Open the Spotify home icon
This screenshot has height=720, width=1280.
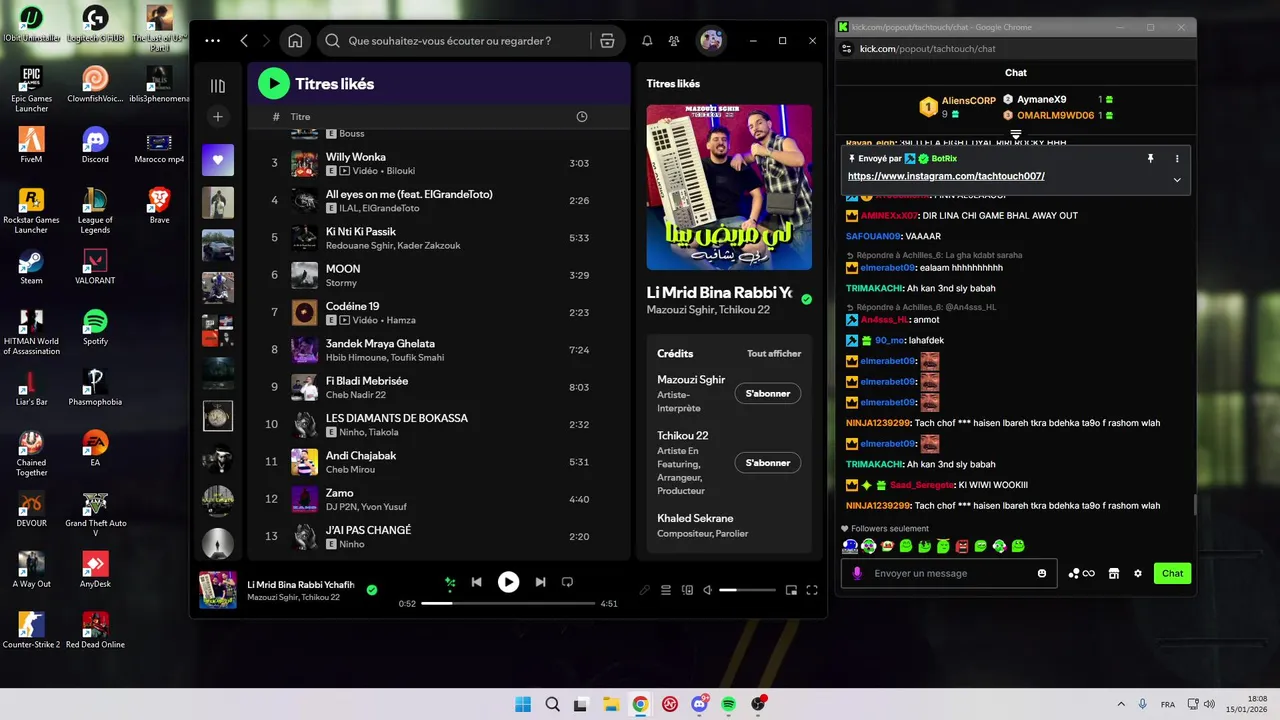(295, 41)
